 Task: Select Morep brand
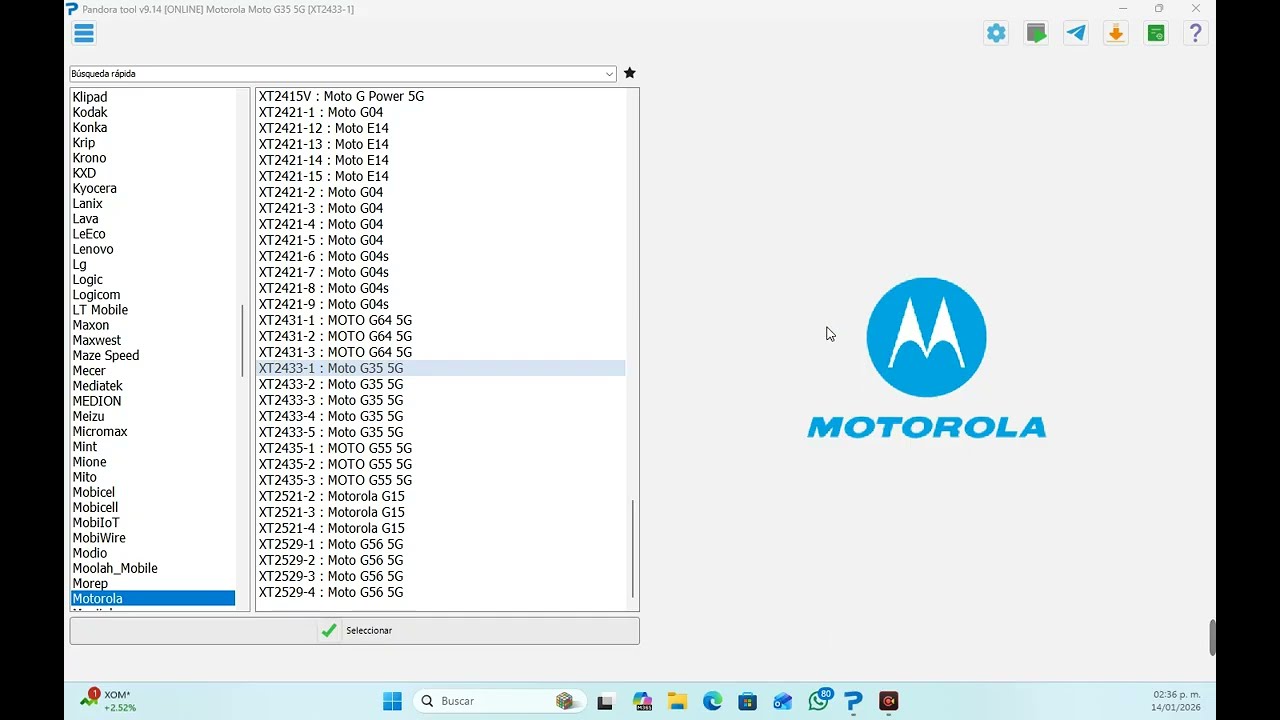click(x=90, y=583)
